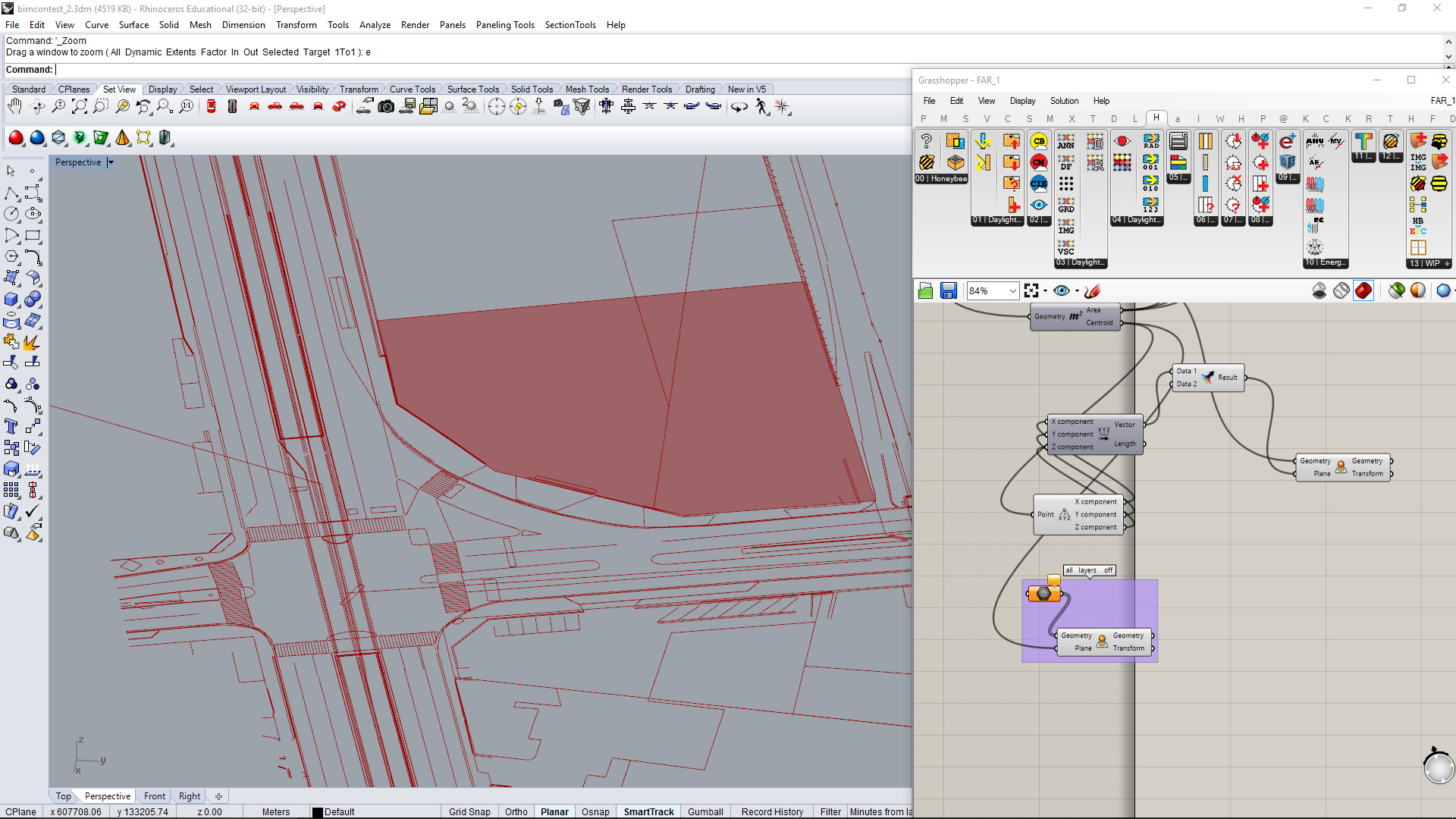
Task: Click the Pan hand tool icon
Action: coord(14,107)
